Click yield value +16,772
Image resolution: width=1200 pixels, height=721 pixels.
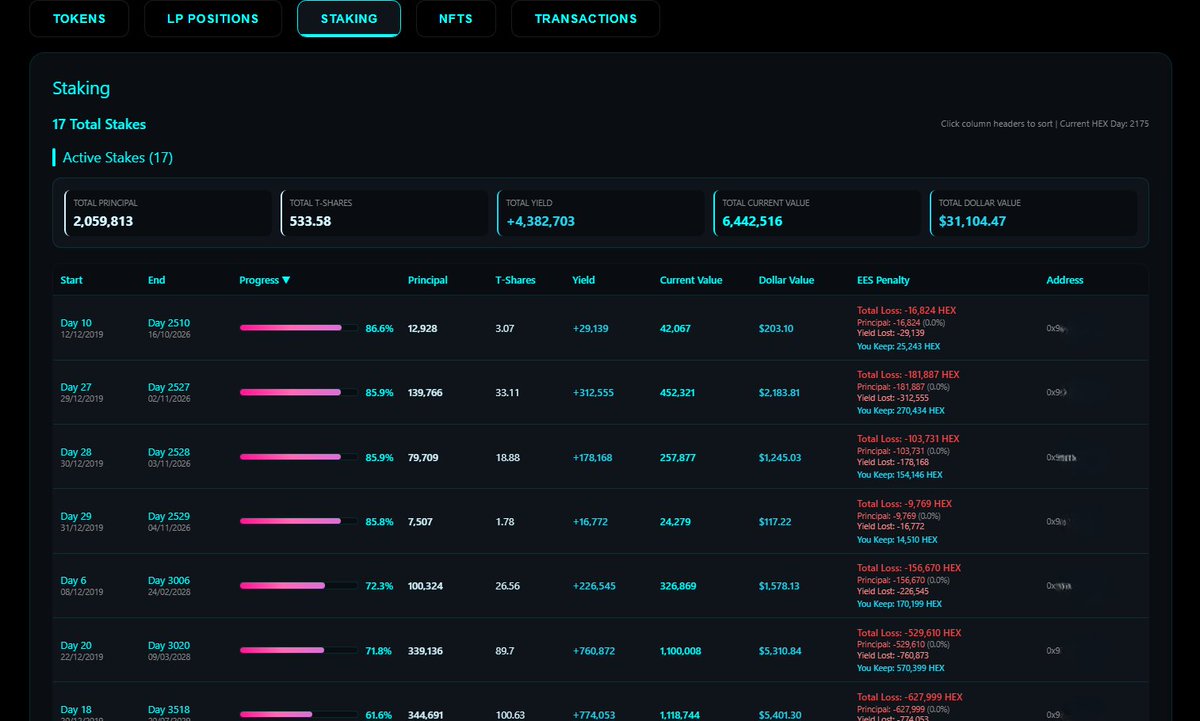(590, 522)
